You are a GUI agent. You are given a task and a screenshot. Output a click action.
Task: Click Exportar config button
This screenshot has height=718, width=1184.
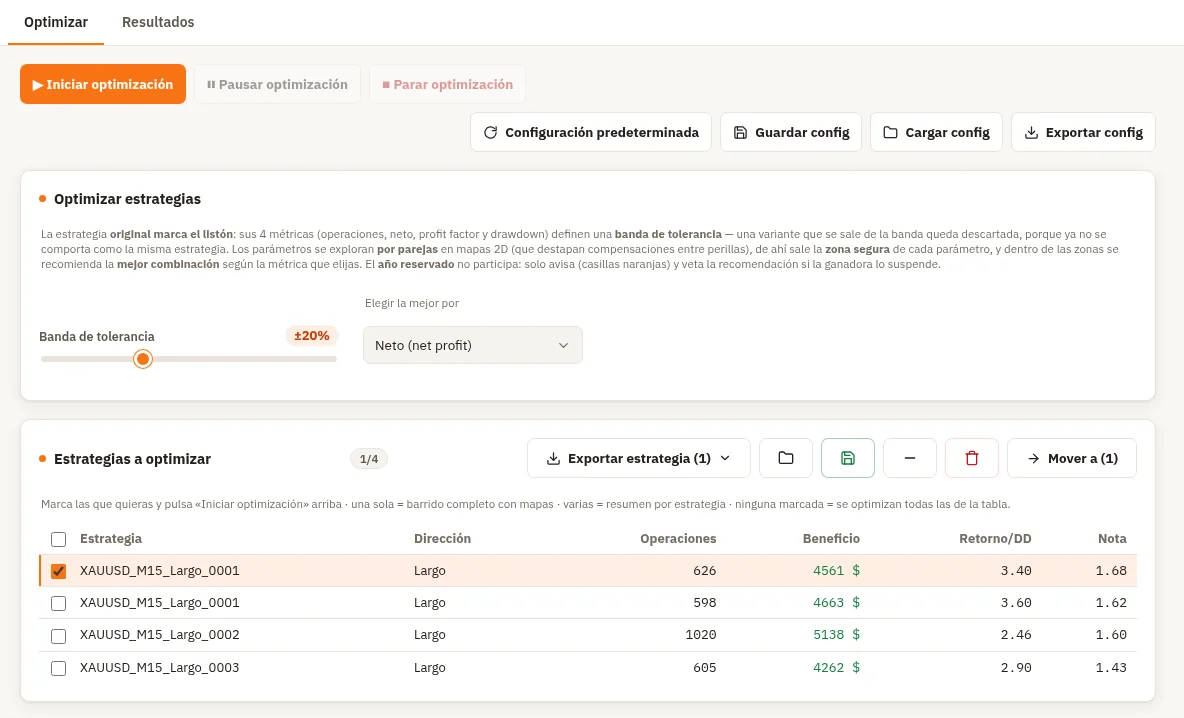point(1083,132)
